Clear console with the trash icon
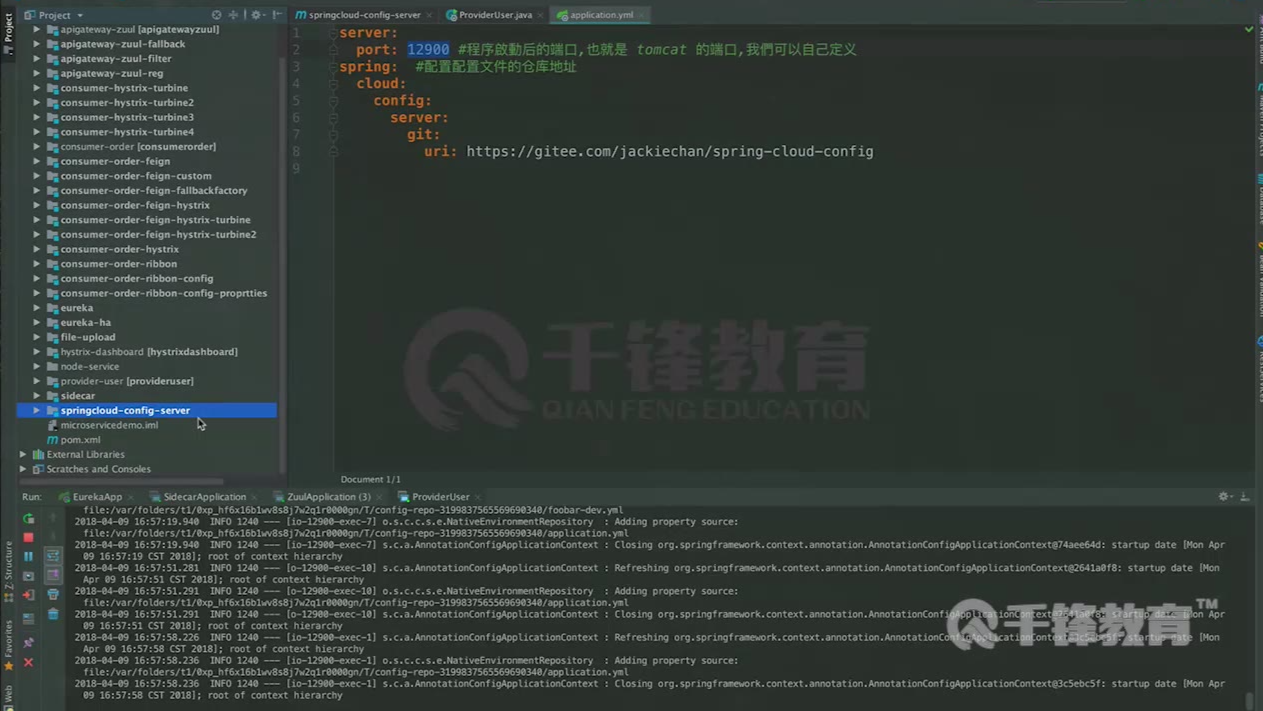This screenshot has width=1263, height=711. click(53, 614)
